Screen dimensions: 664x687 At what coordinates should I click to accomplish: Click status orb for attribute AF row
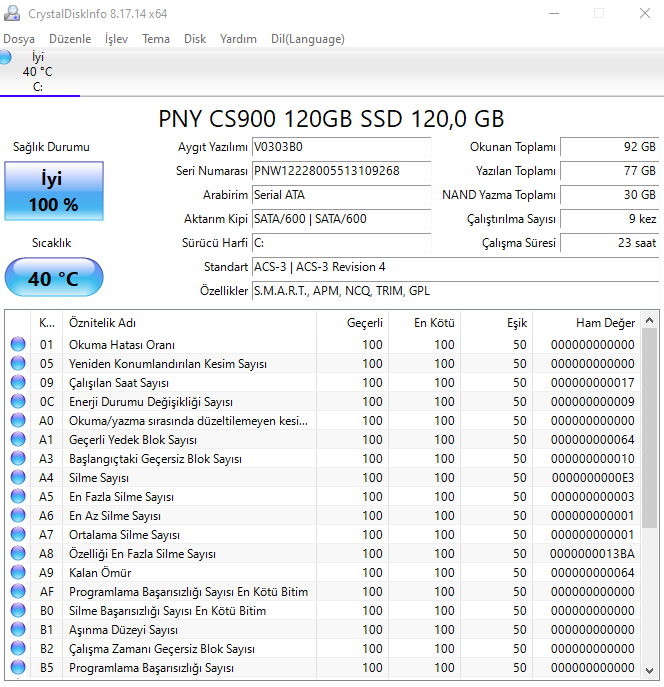pyautogui.click(x=18, y=591)
